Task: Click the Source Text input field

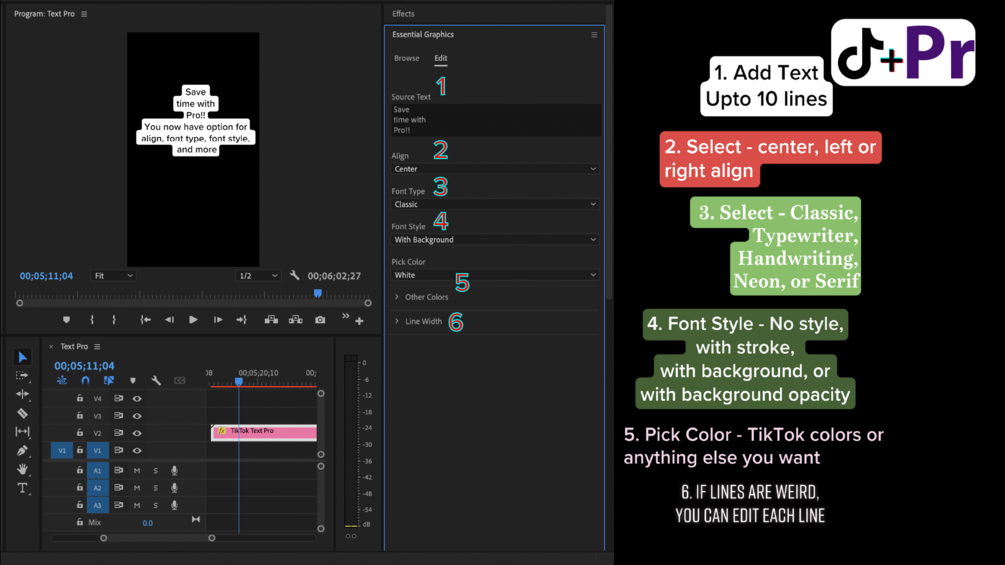Action: [x=496, y=120]
